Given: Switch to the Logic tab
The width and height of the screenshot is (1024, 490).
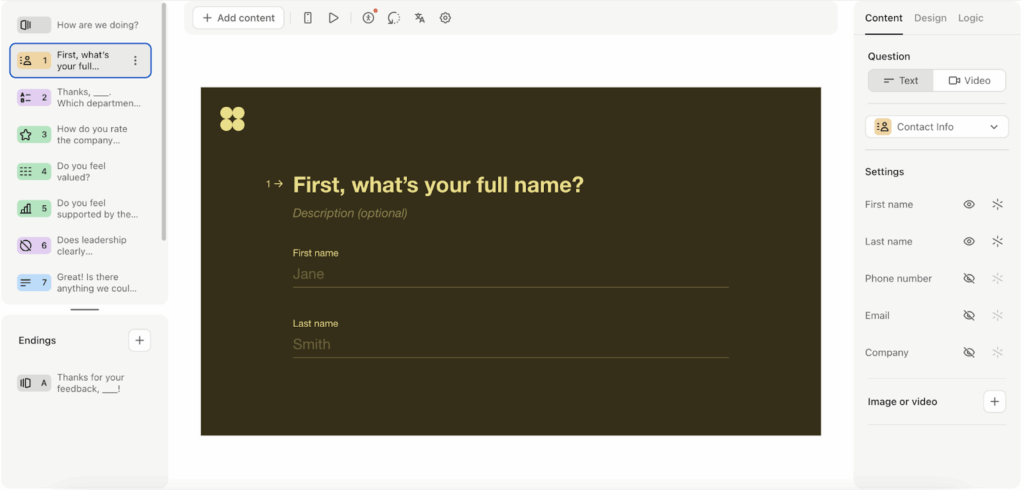Looking at the screenshot, I should pyautogui.click(x=970, y=18).
